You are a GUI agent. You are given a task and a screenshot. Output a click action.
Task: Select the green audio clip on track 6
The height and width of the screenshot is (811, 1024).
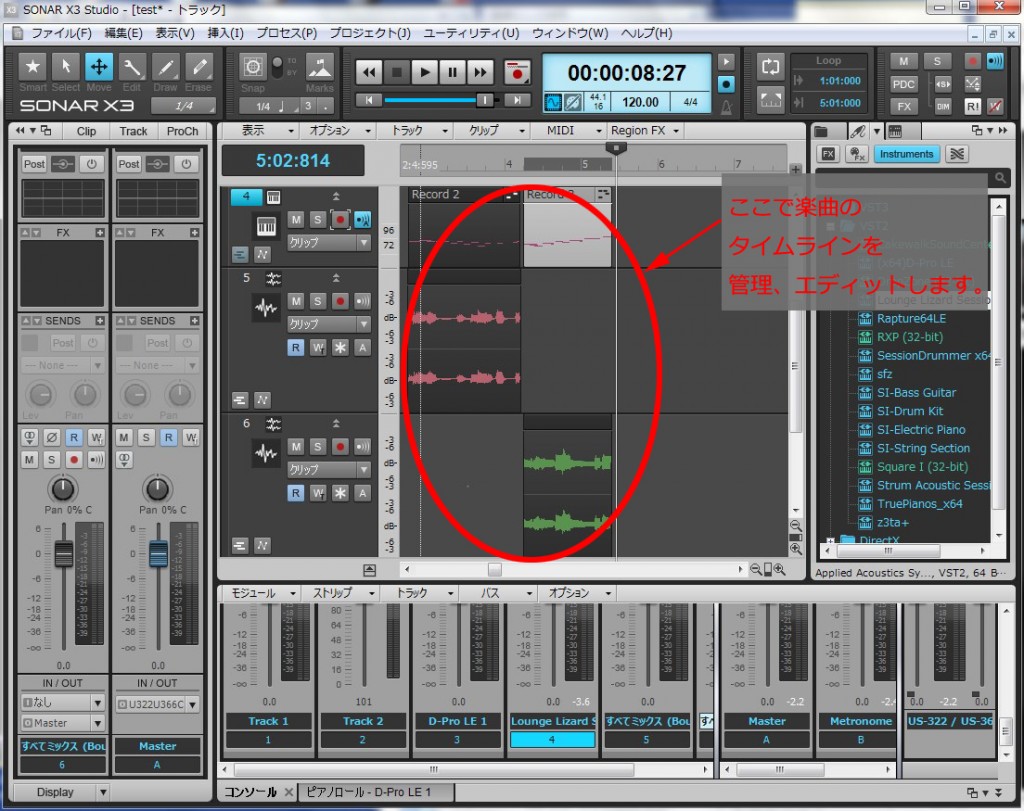(x=567, y=486)
